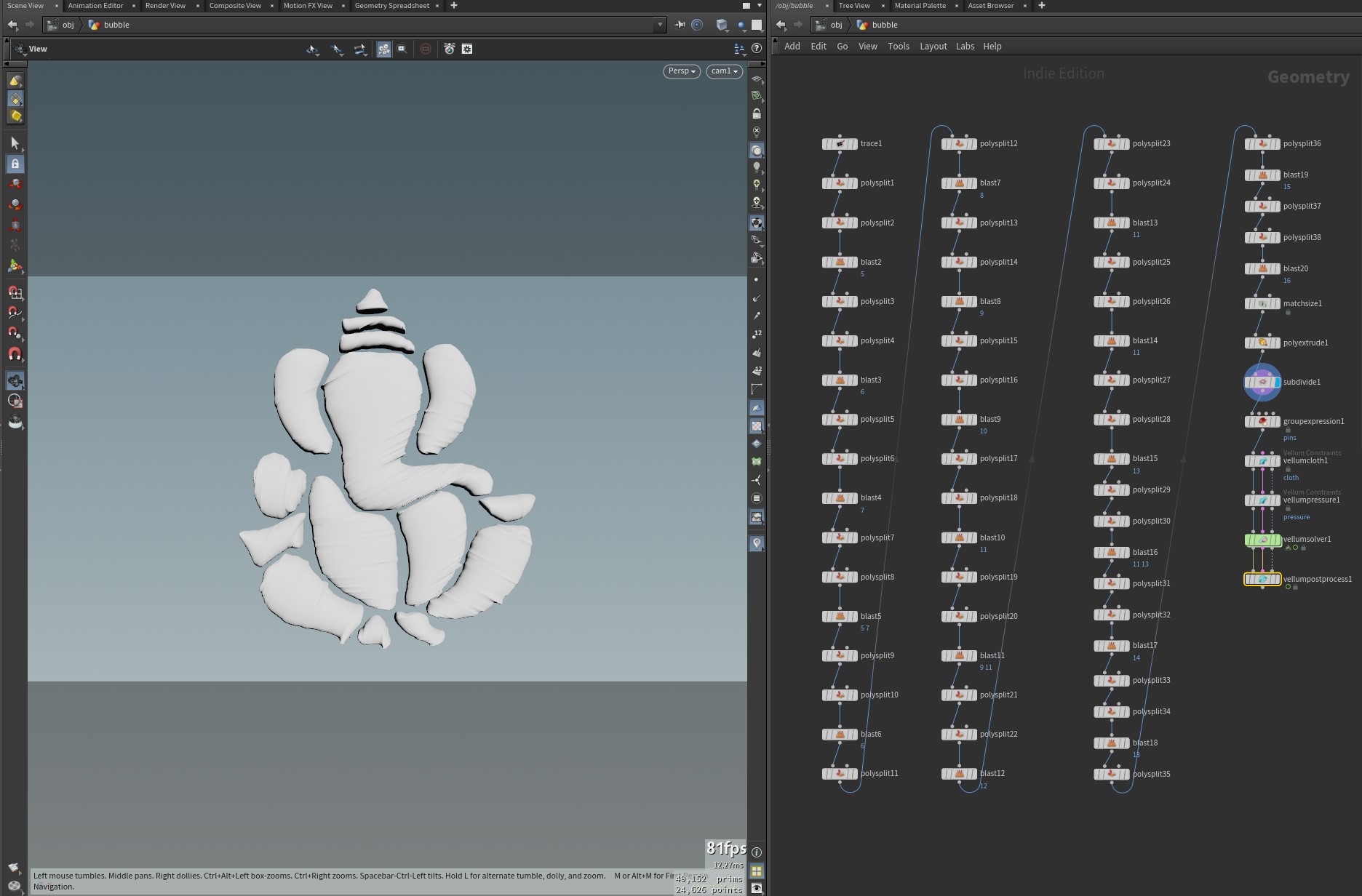Switch to the Geometry Spreadsheet tab
1362x896 pixels.
392,6
